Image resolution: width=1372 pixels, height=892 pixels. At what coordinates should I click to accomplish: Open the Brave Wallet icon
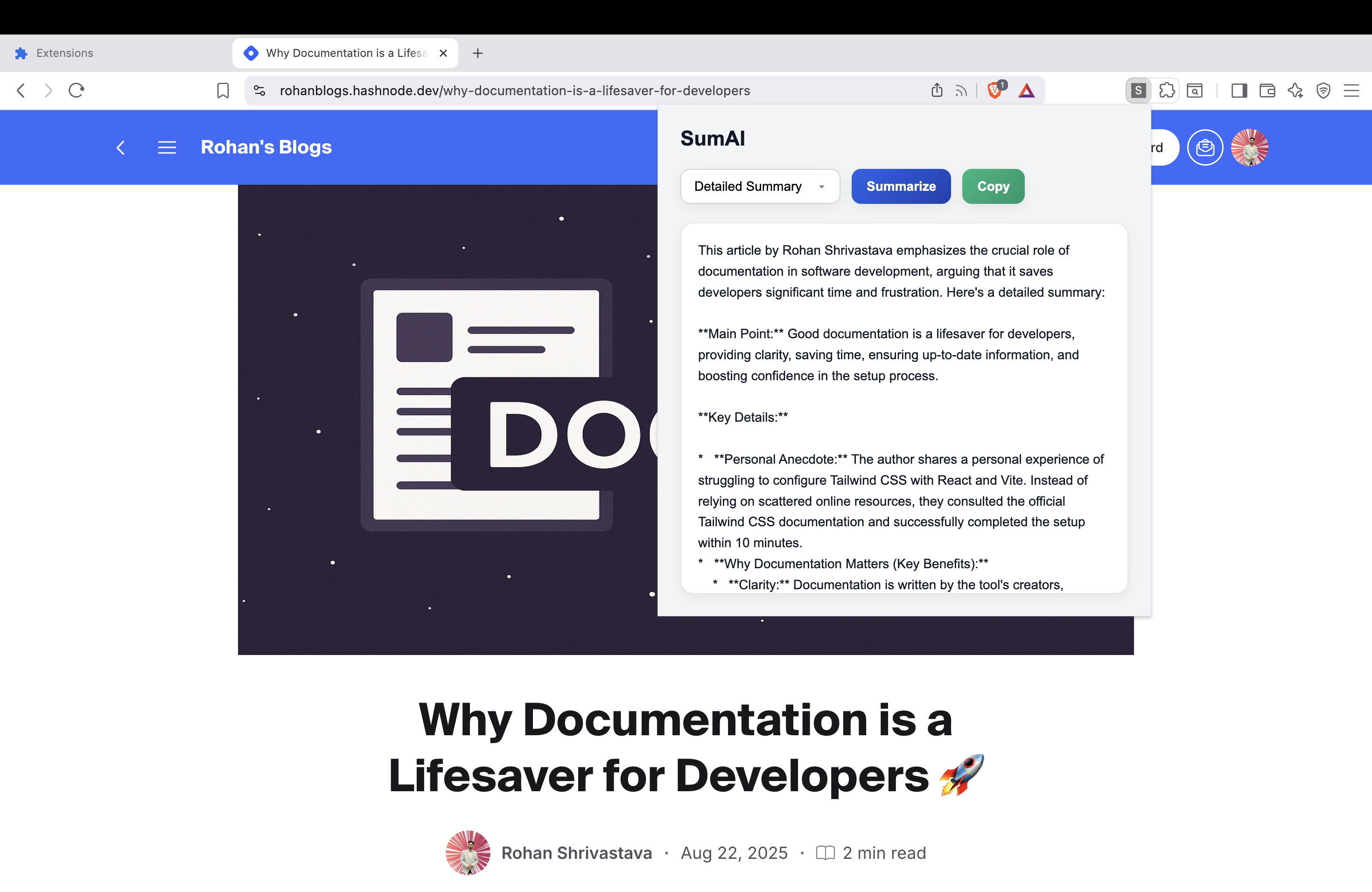pos(1267,91)
